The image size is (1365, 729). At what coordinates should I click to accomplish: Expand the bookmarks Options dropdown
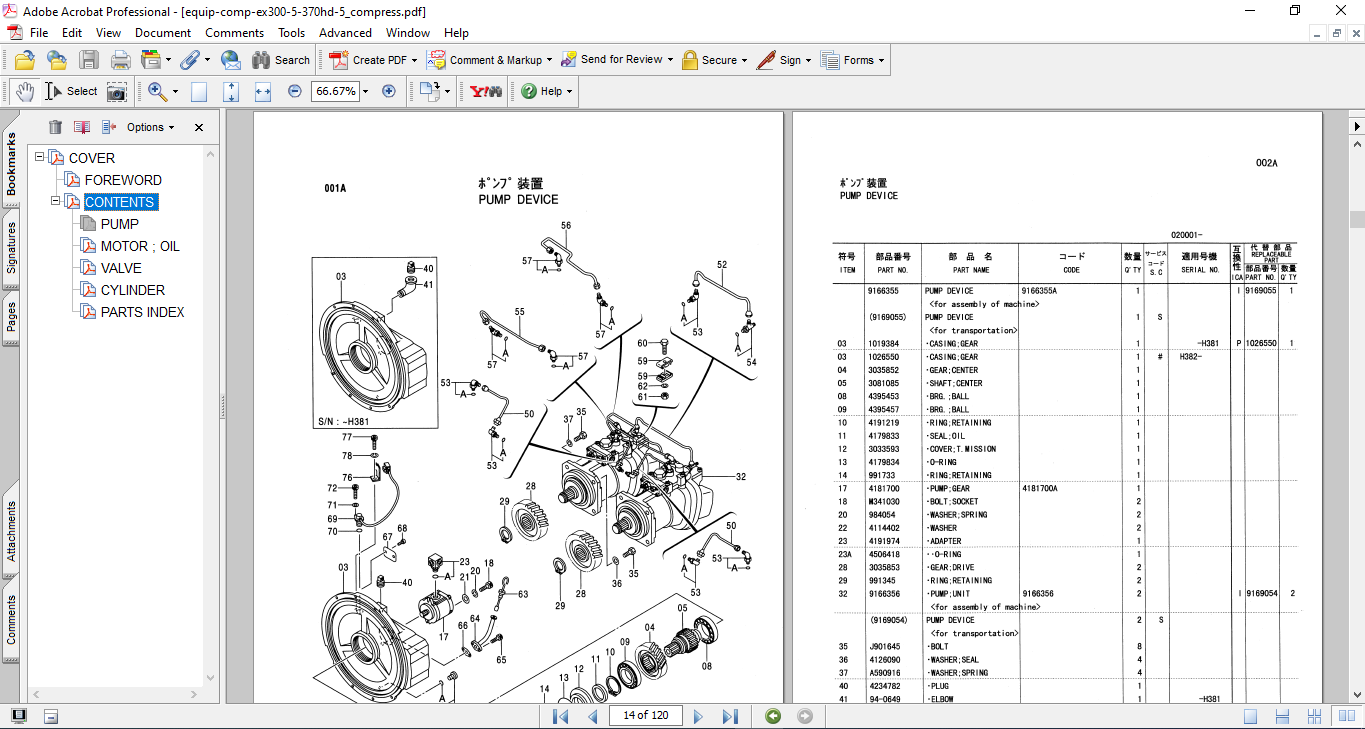point(150,127)
